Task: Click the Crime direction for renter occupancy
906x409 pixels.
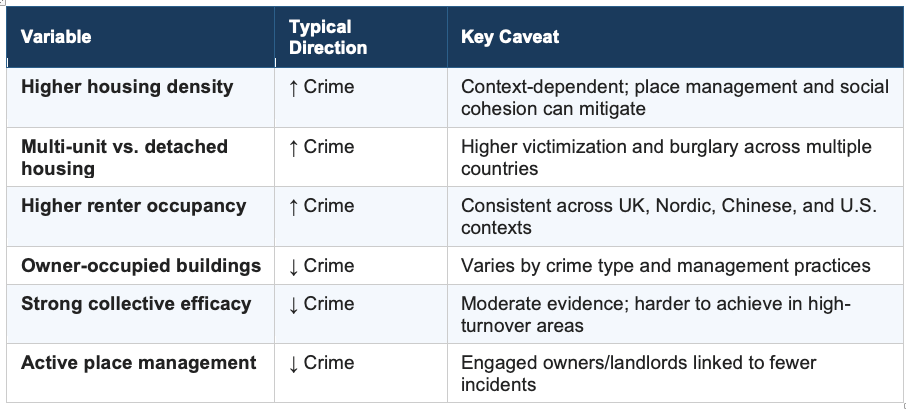Action: click(321, 206)
